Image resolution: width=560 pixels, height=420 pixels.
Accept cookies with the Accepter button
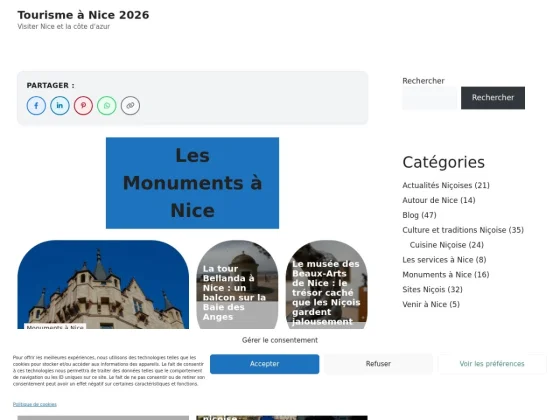(265, 364)
